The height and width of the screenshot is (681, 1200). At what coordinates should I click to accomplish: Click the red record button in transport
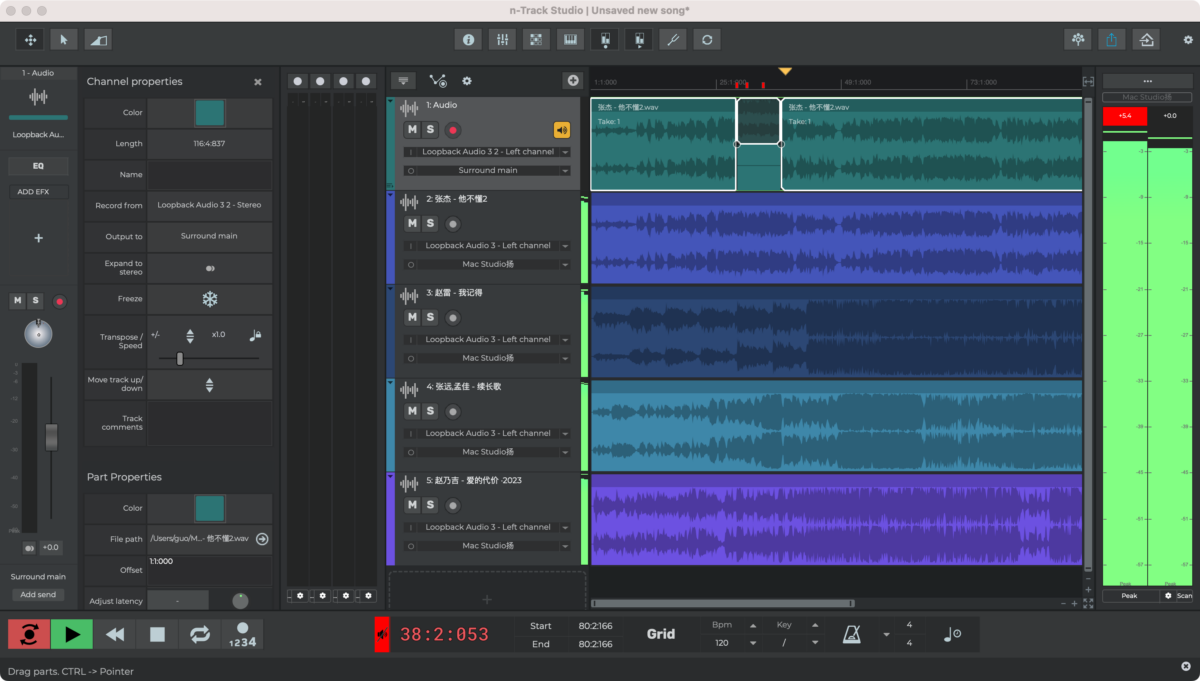29,634
